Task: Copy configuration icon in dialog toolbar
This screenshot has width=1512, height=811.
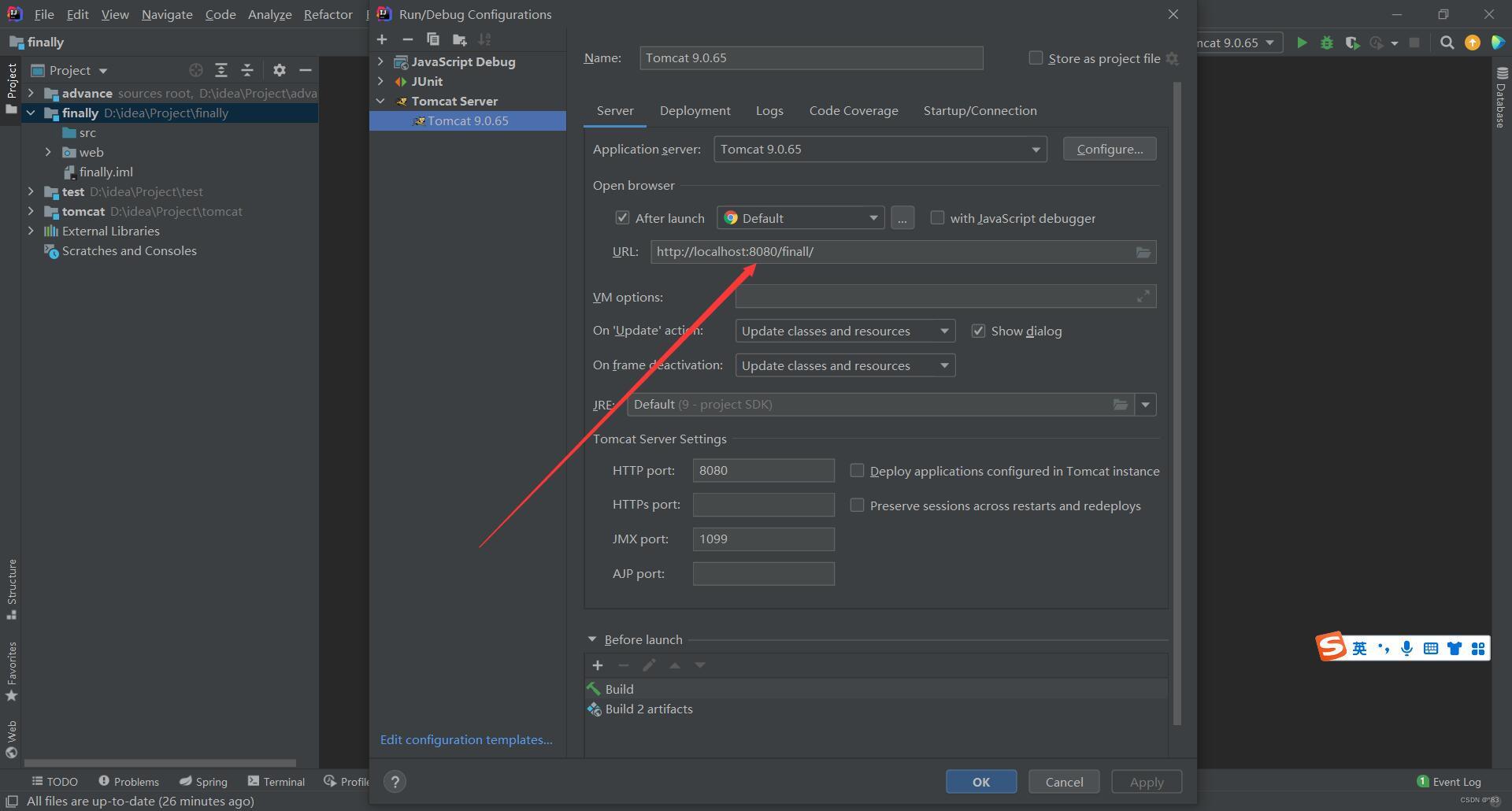Action: click(x=433, y=39)
